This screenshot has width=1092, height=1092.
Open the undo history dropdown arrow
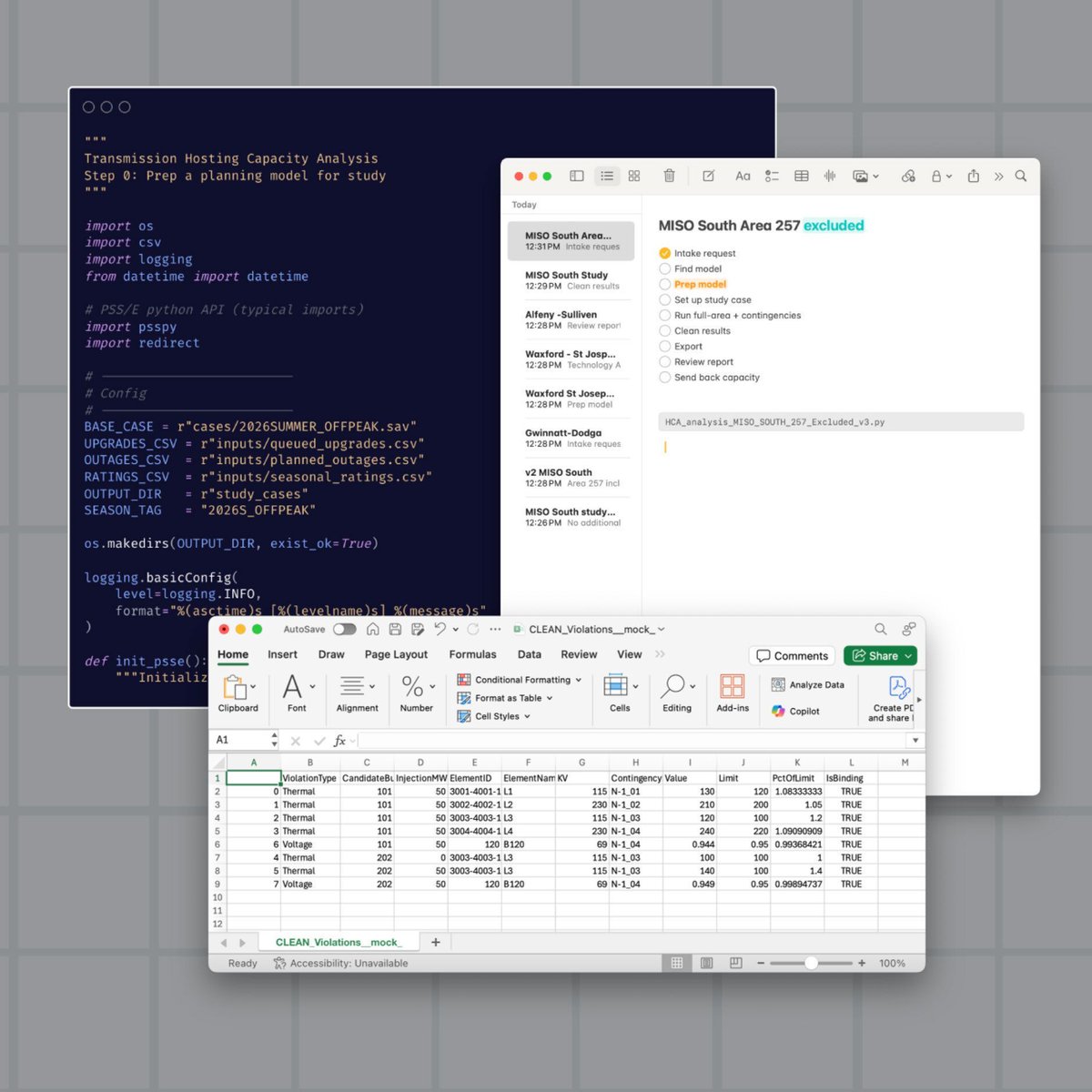[456, 630]
